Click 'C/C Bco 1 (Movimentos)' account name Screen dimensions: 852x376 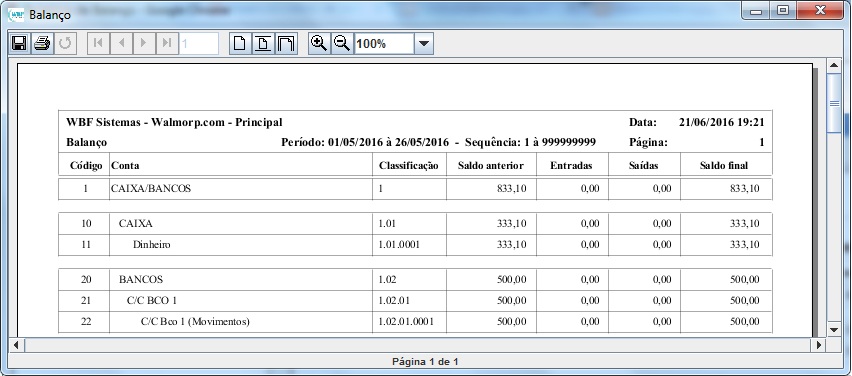(x=195, y=322)
